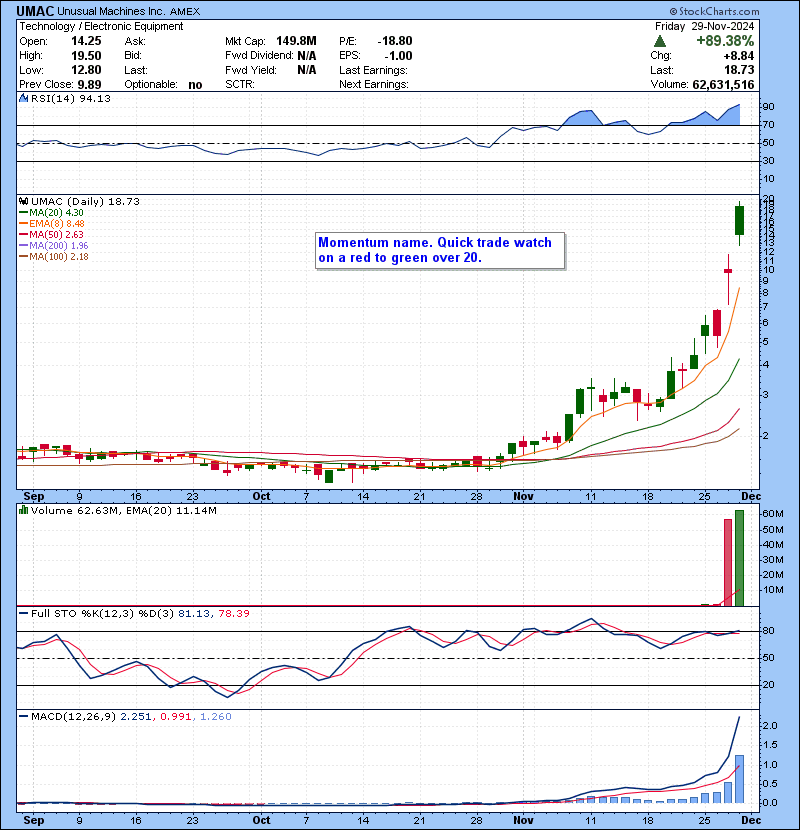Click the tallest MACD histogram bar
The width and height of the screenshot is (800, 830).
pos(740,779)
